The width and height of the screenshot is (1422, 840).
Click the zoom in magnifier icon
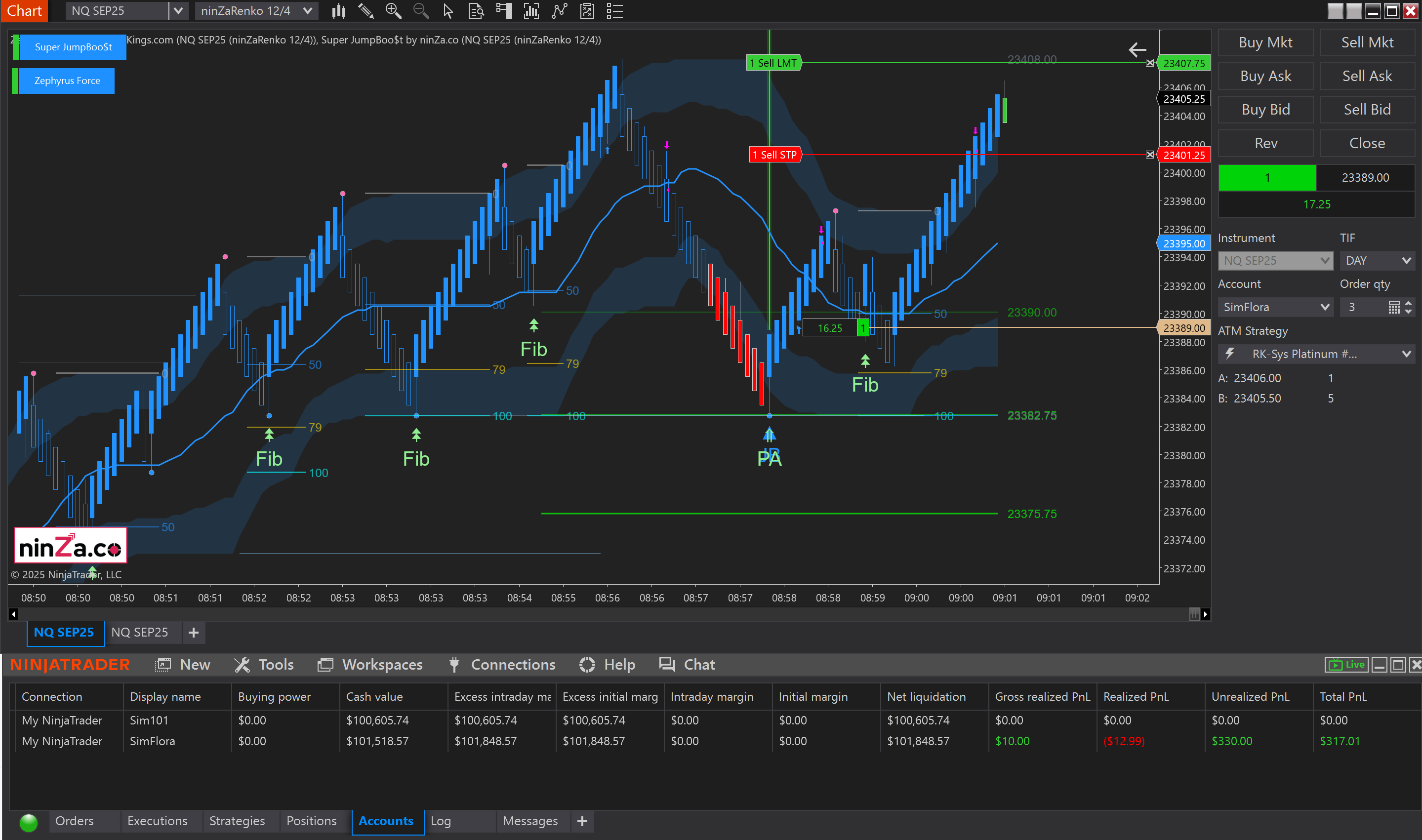[x=393, y=11]
